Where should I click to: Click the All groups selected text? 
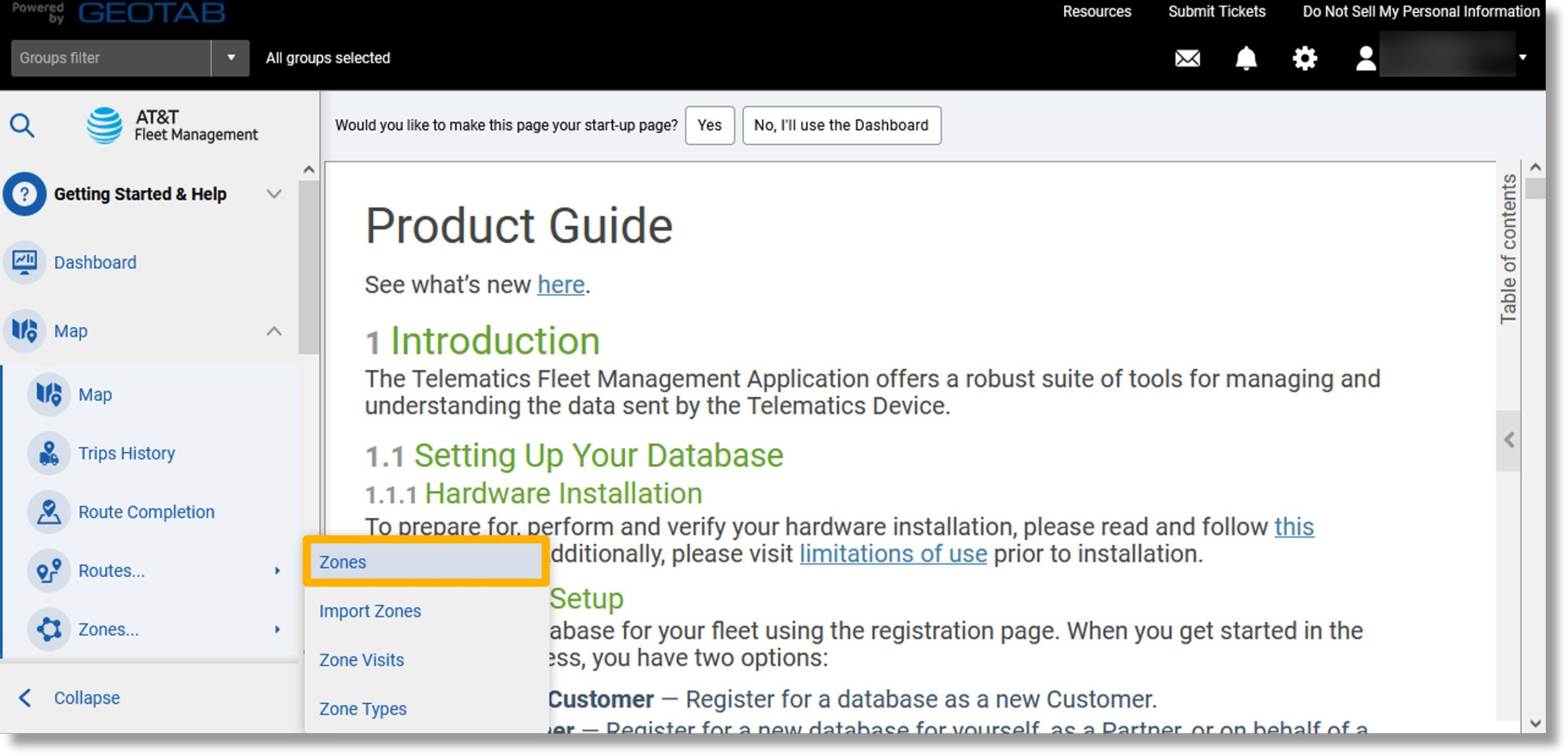[328, 58]
